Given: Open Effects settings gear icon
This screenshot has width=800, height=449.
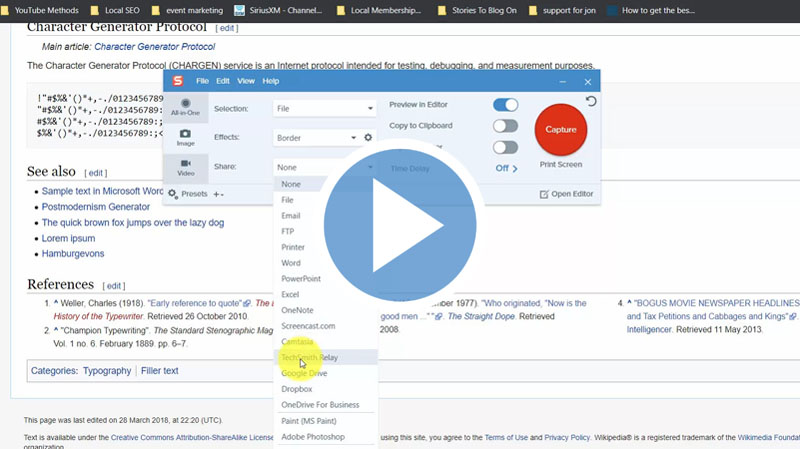Looking at the screenshot, I should [x=368, y=138].
